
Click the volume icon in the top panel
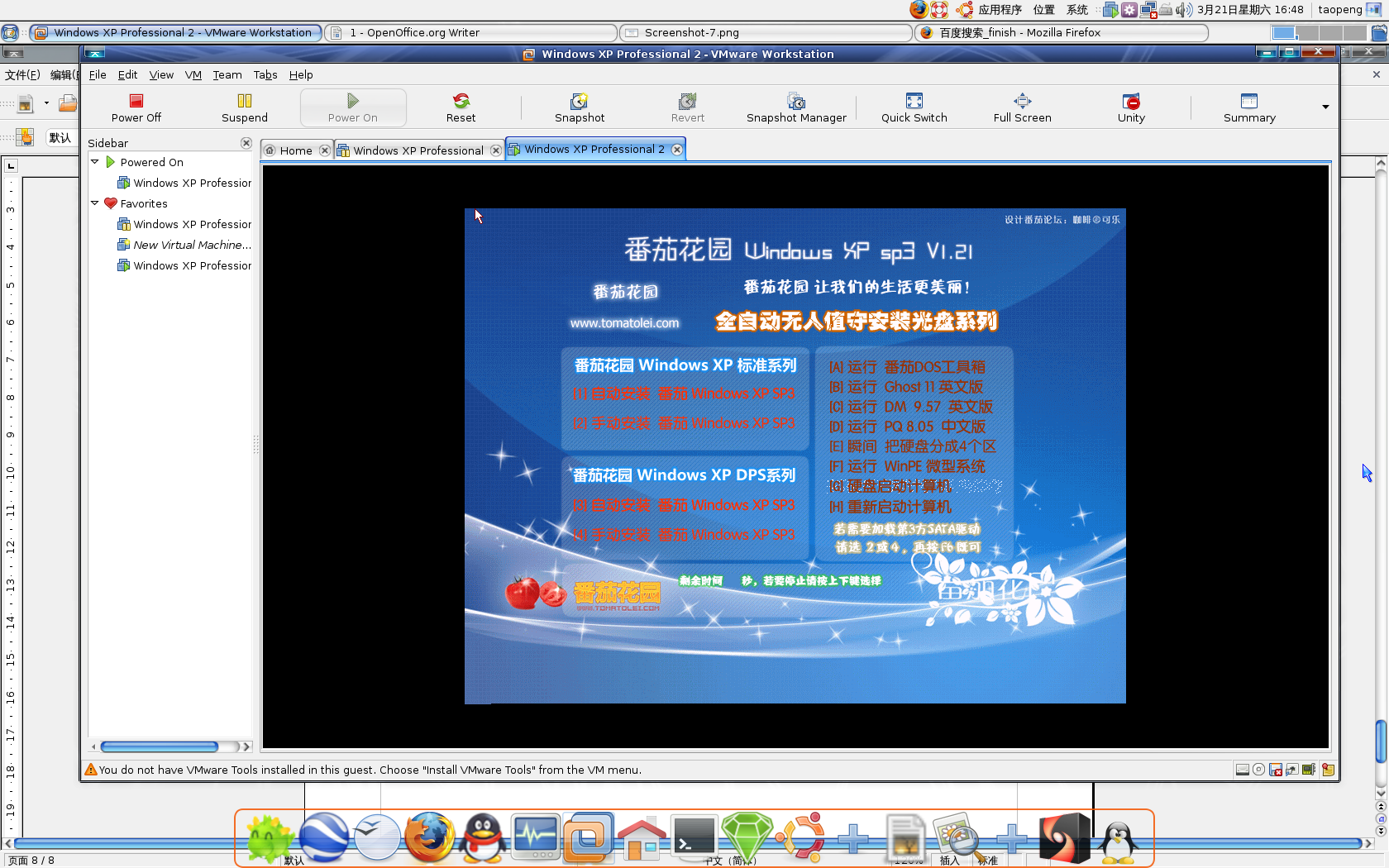click(x=1184, y=10)
